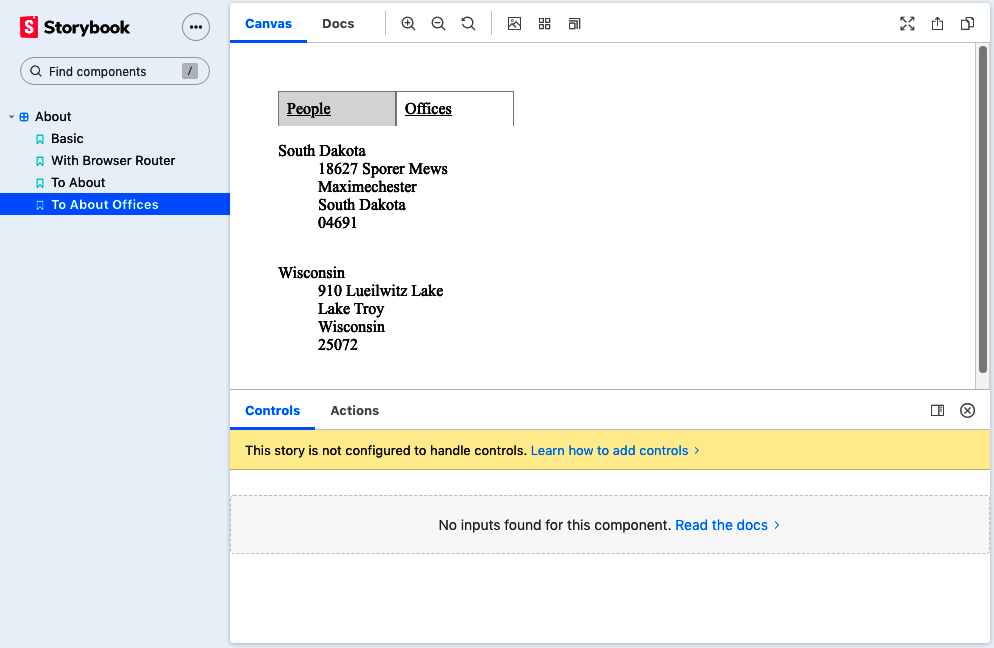Click the canvas vertical scrollbar
Image resolution: width=994 pixels, height=648 pixels.
tap(983, 210)
